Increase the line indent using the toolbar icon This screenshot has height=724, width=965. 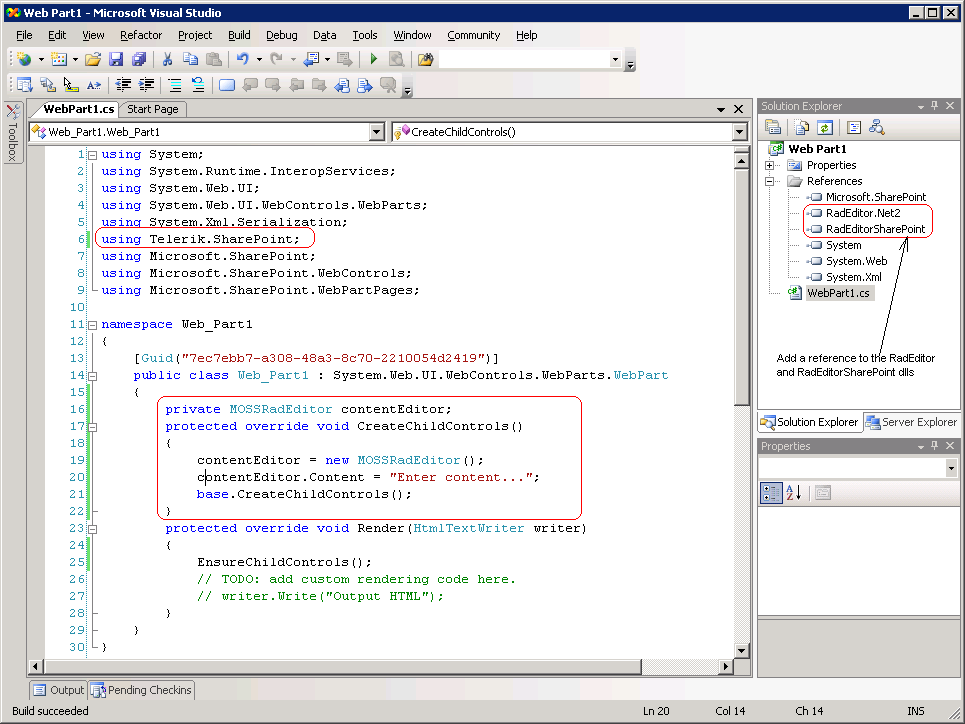146,85
